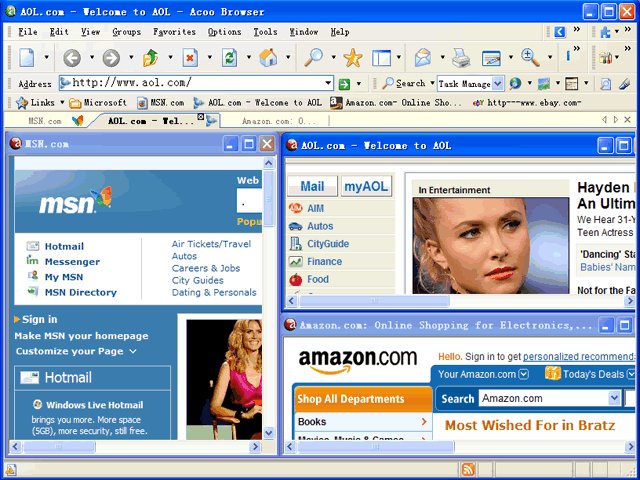The width and height of the screenshot is (640, 480).
Task: Click the Home house icon in toolbar
Action: coord(268,58)
